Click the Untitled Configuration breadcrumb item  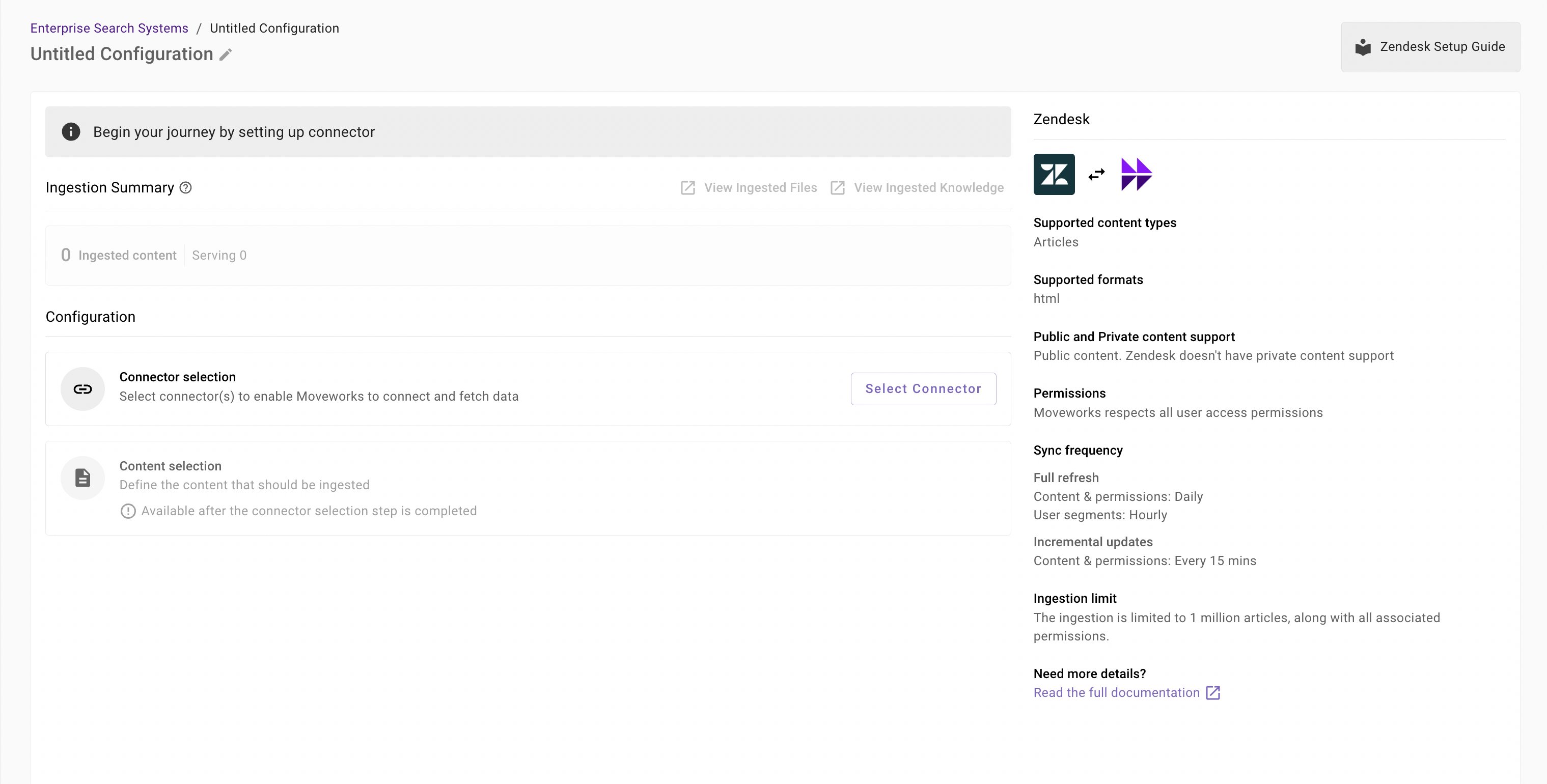coord(274,28)
